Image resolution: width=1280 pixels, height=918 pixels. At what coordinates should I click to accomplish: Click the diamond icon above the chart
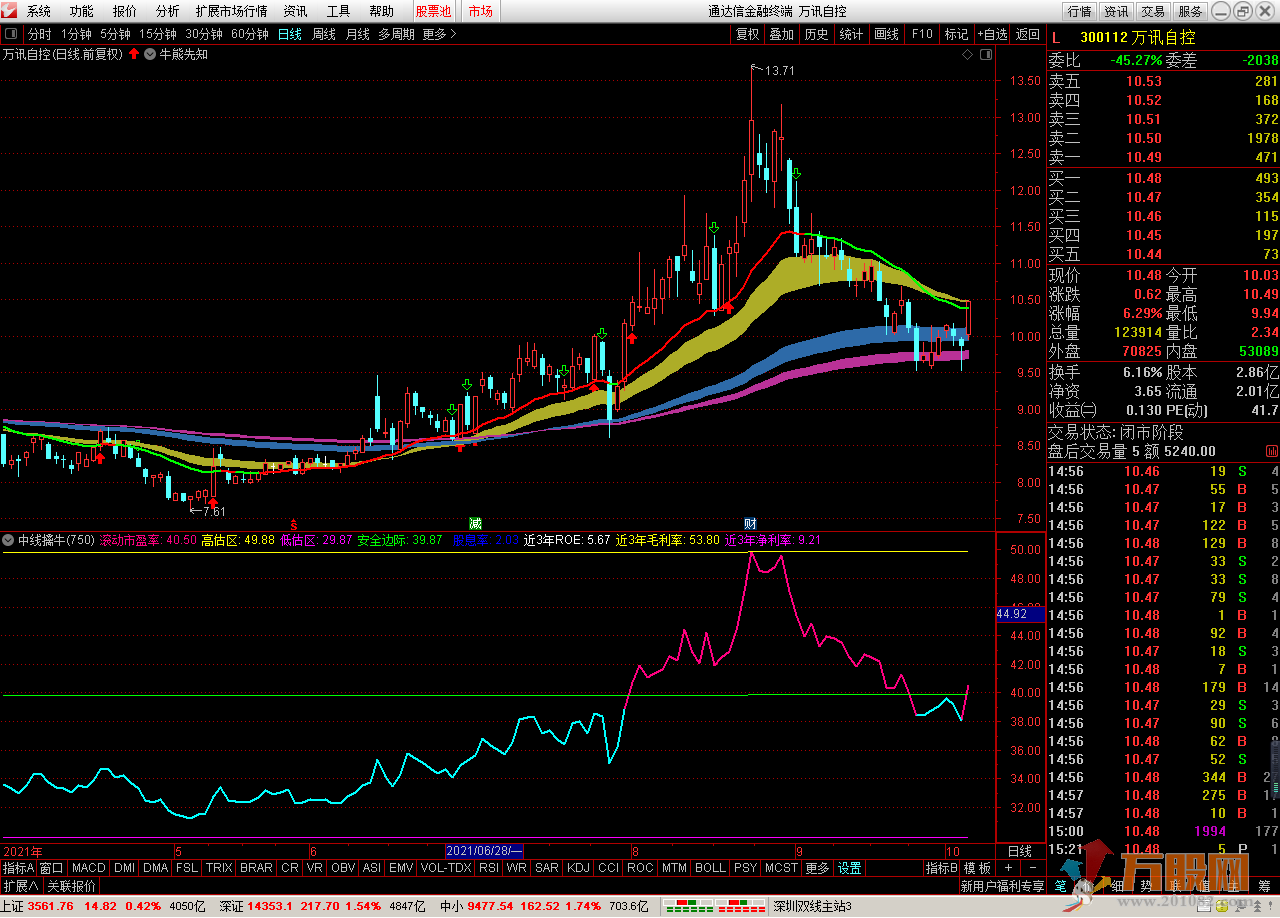[x=967, y=55]
